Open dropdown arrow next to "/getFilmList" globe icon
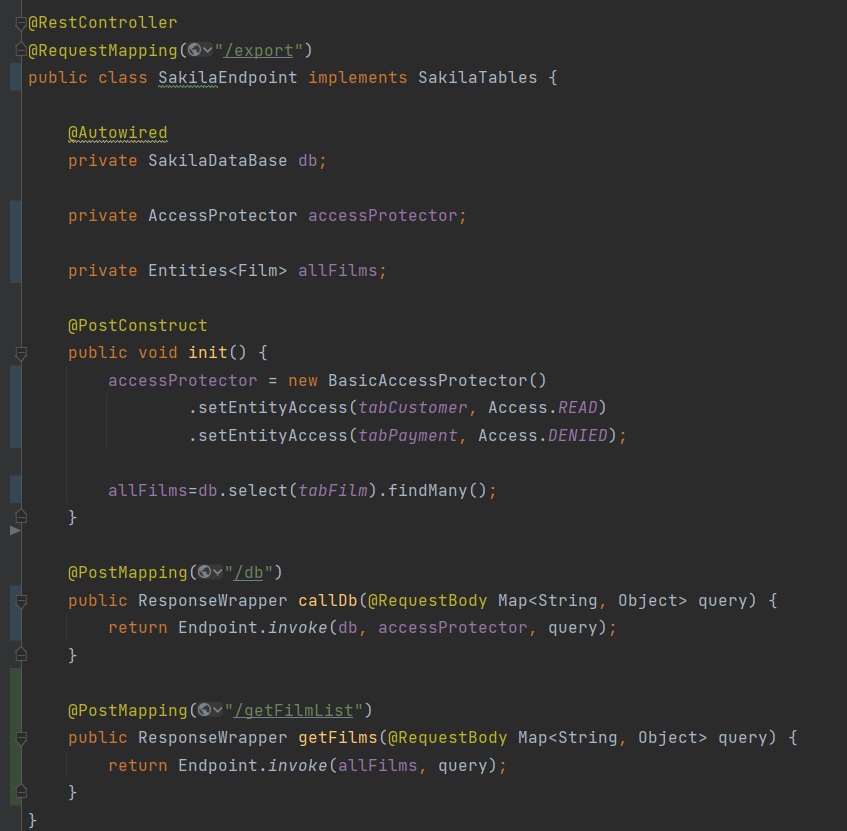The width and height of the screenshot is (847, 831). click(x=217, y=710)
